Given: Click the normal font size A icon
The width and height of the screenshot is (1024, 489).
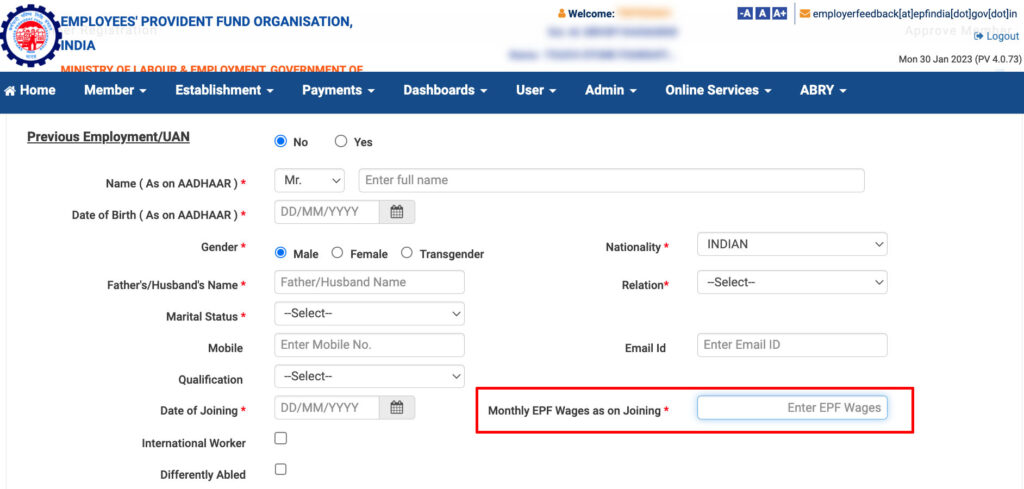Looking at the screenshot, I should [762, 13].
